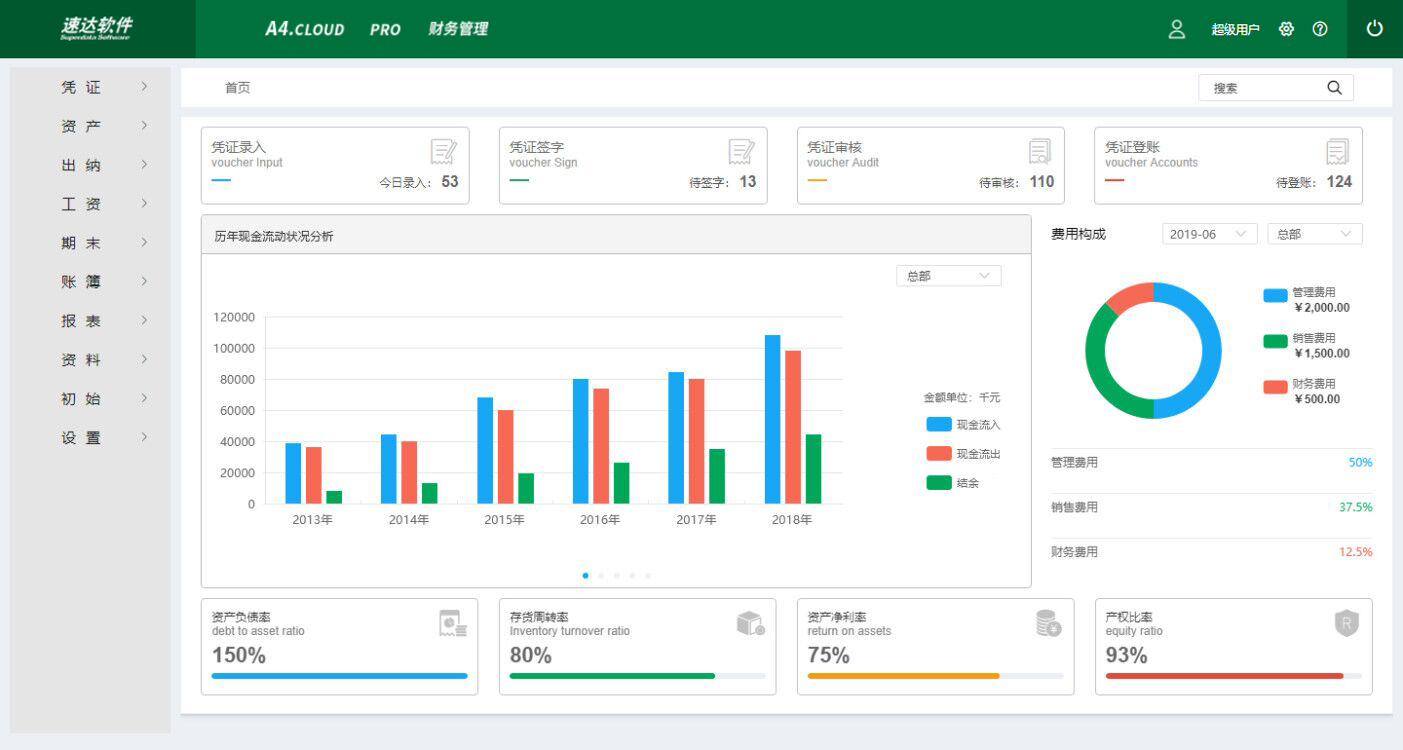
Task: Click the help question mark icon
Action: (x=1320, y=29)
